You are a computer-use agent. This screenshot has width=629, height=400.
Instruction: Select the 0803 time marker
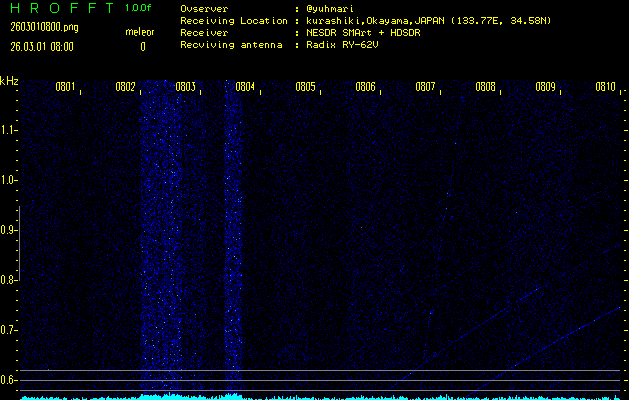[x=185, y=87]
